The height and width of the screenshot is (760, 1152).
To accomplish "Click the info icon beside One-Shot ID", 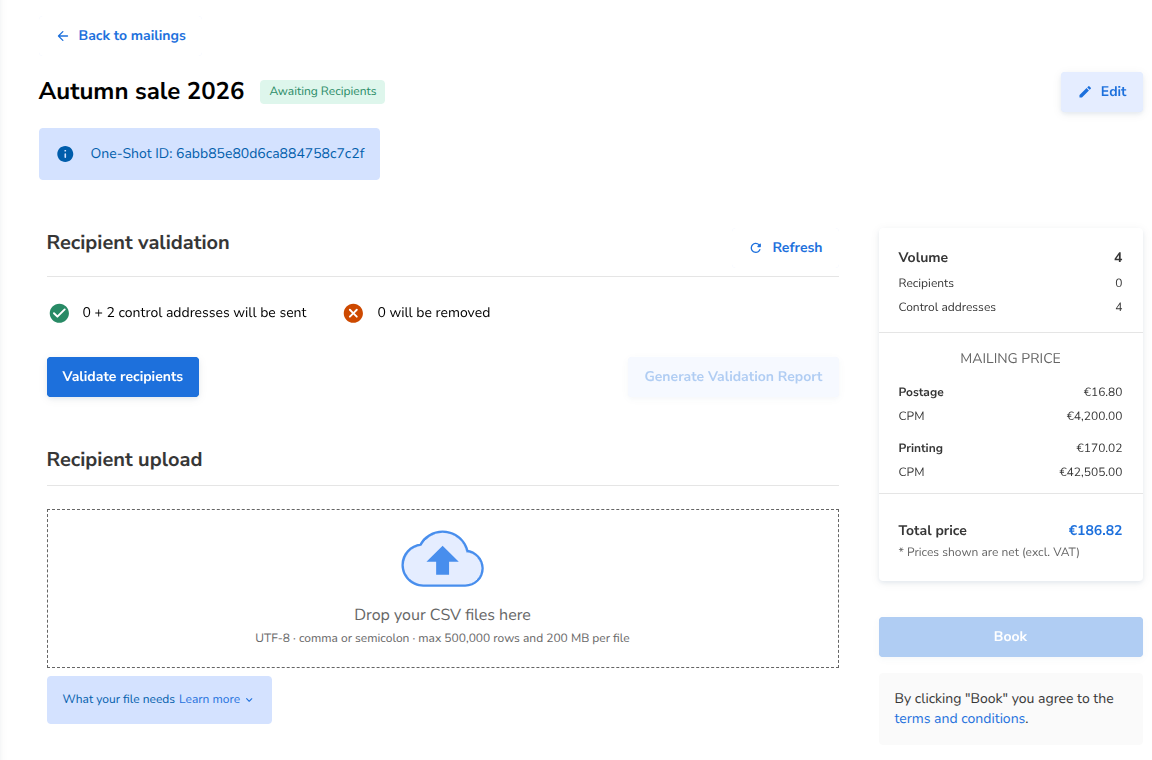I will point(65,154).
